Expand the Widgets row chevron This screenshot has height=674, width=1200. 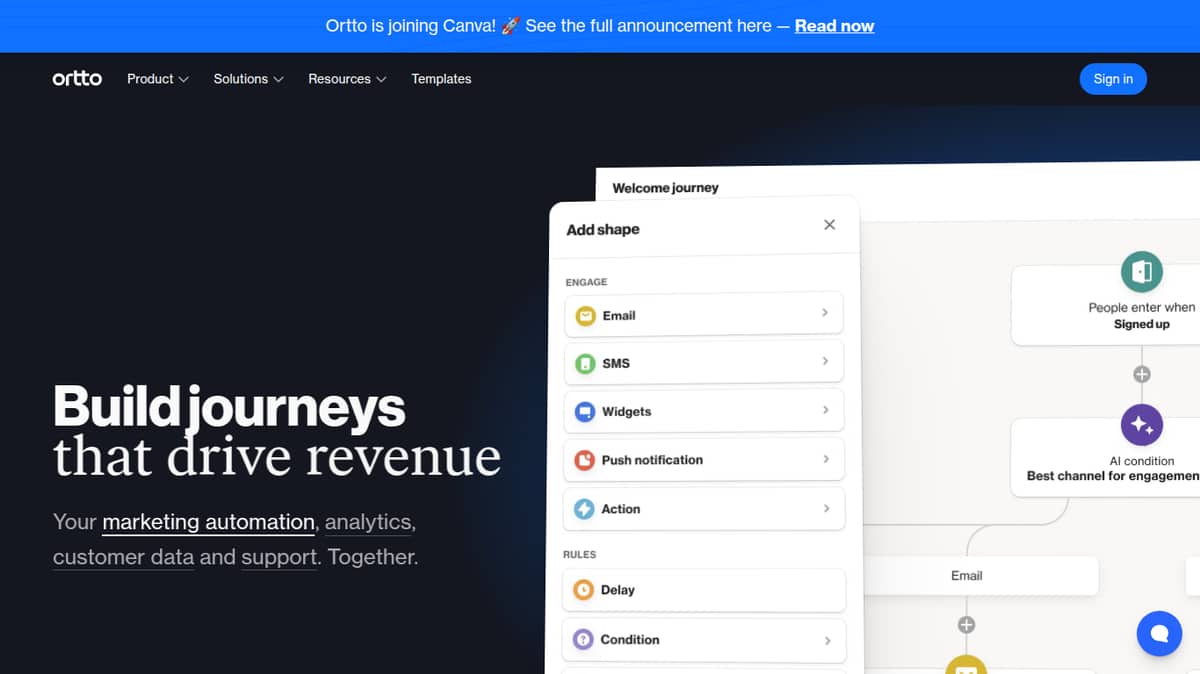(x=826, y=410)
